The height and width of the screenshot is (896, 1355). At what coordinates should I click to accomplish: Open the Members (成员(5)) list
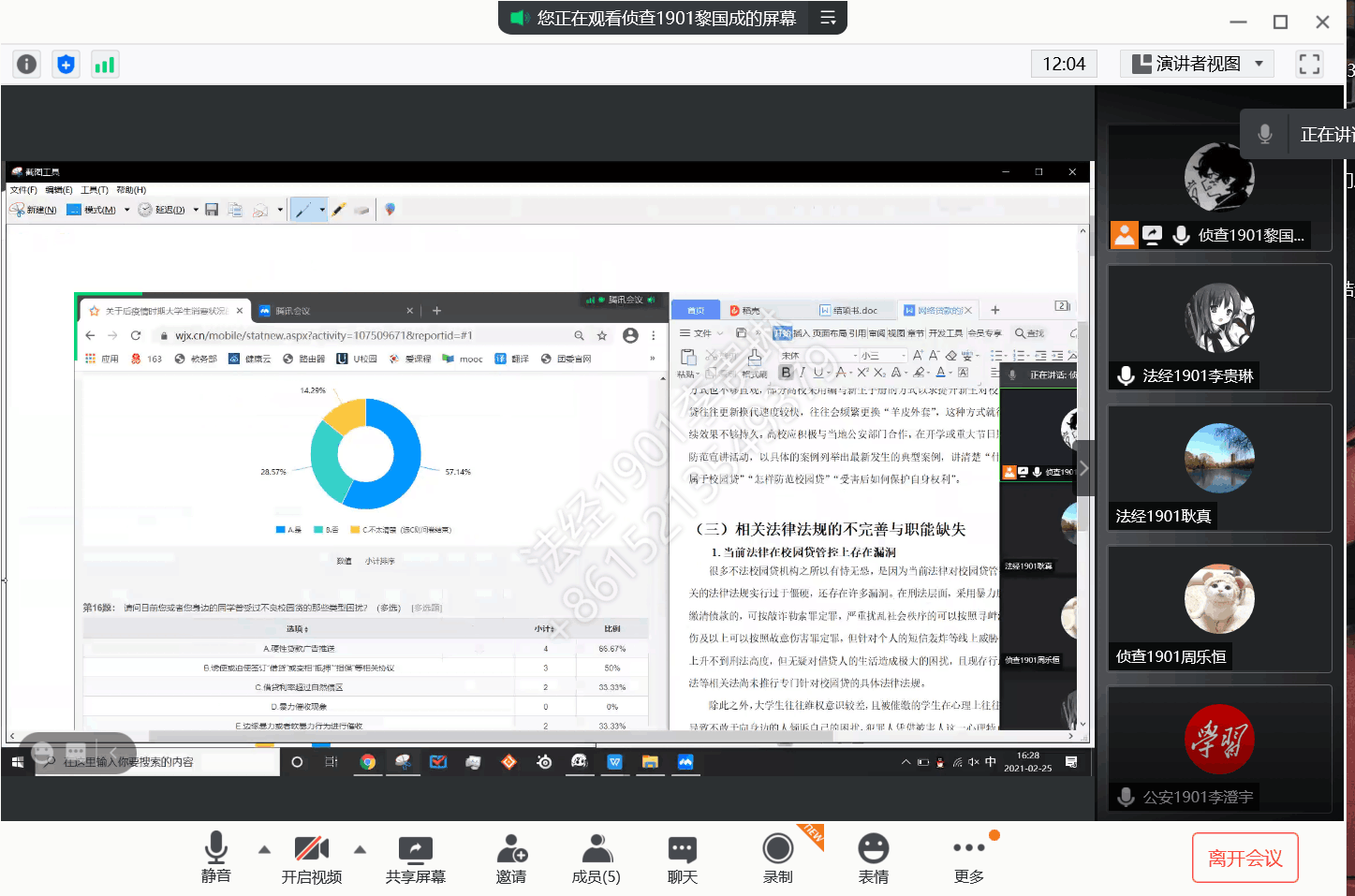596,859
